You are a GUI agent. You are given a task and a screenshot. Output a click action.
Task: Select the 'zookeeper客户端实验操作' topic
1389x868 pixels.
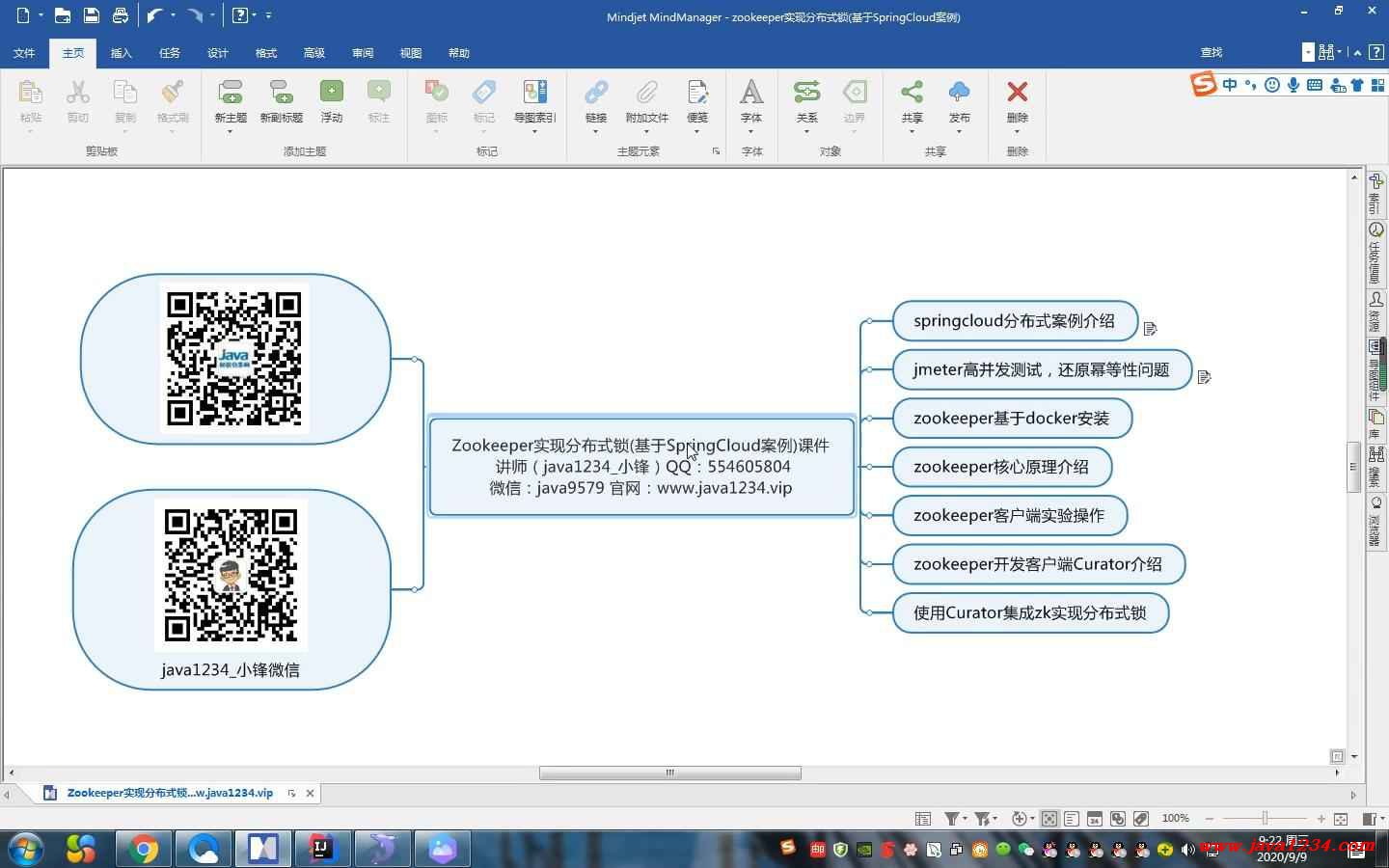(1010, 515)
